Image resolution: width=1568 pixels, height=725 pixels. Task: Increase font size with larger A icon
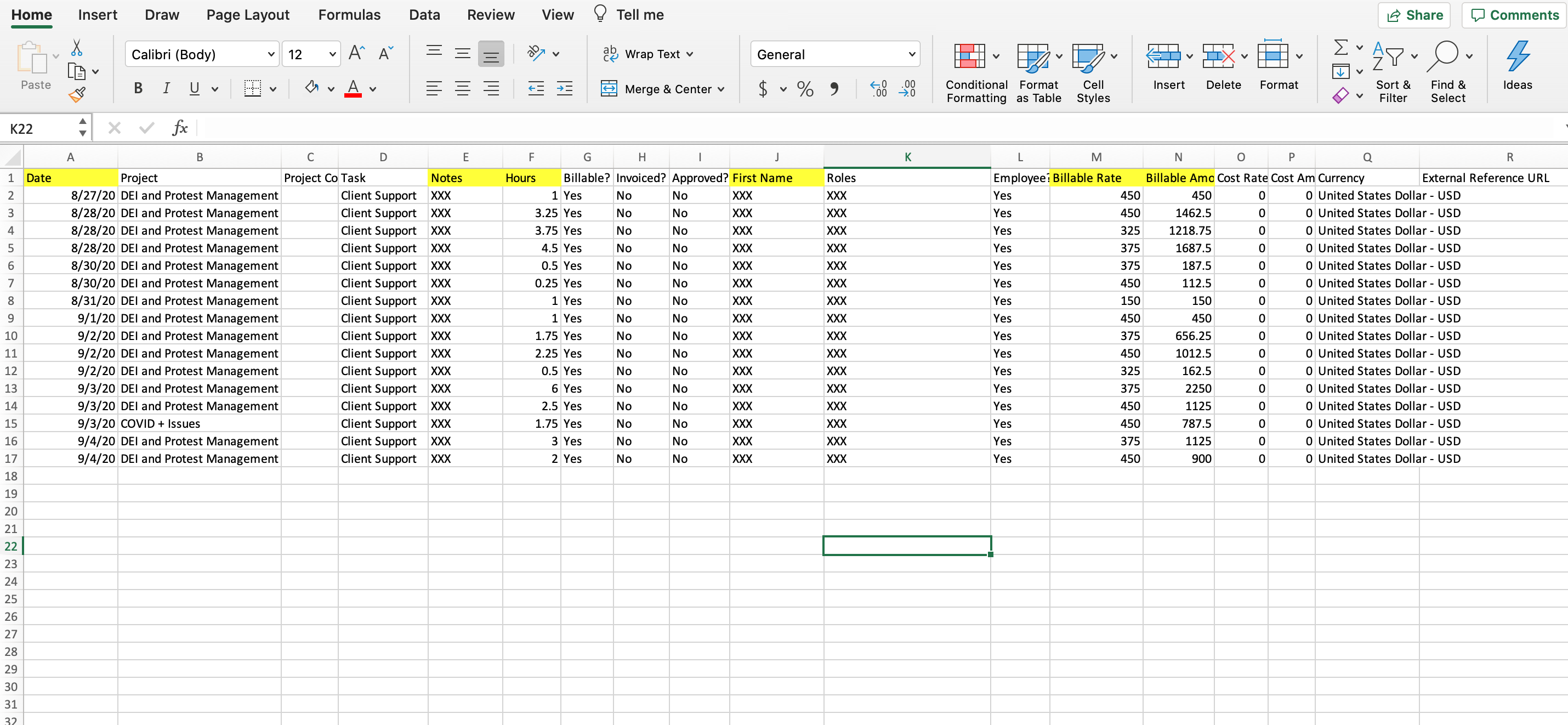357,54
